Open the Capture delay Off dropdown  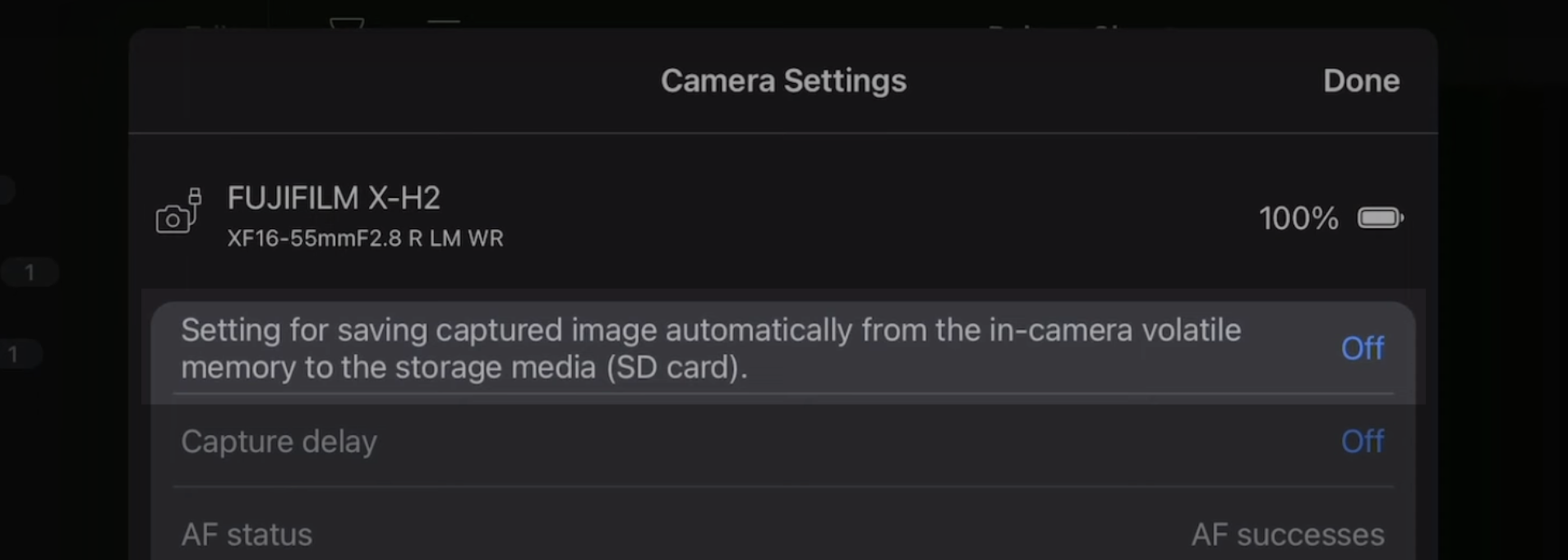(1363, 442)
